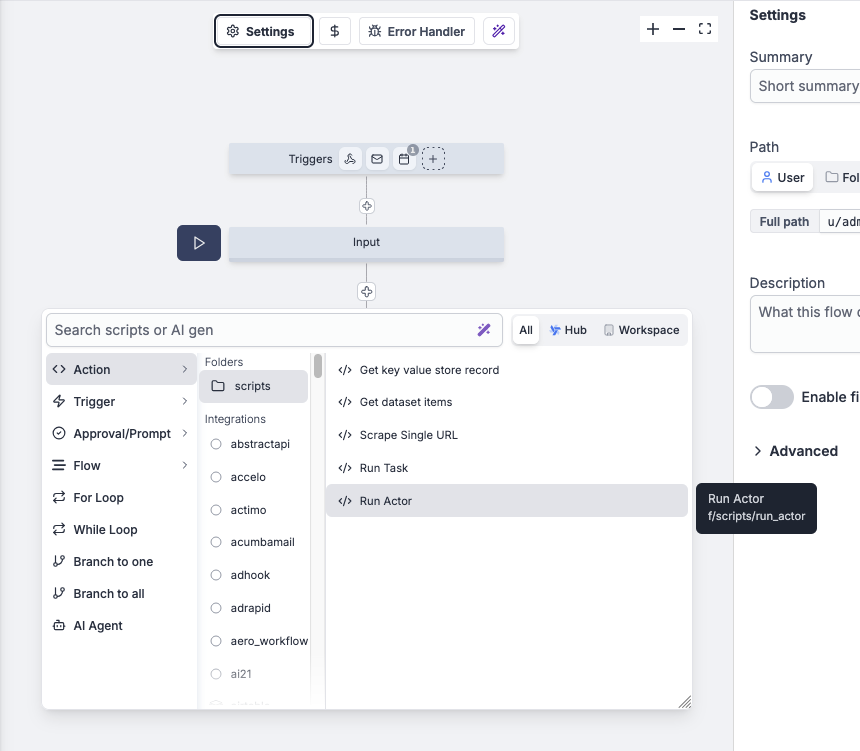860x751 pixels.
Task: Select the abstractapi integration radio button
Action: tap(216, 444)
